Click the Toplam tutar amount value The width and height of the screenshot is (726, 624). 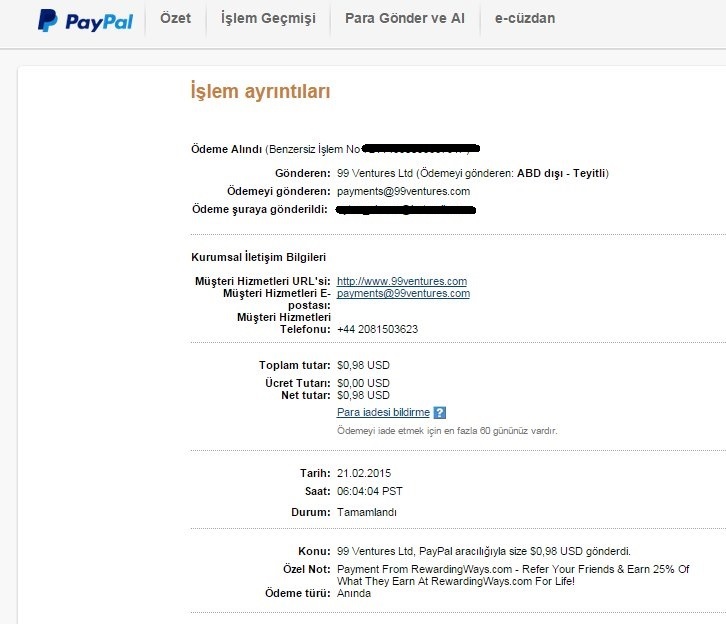click(363, 365)
